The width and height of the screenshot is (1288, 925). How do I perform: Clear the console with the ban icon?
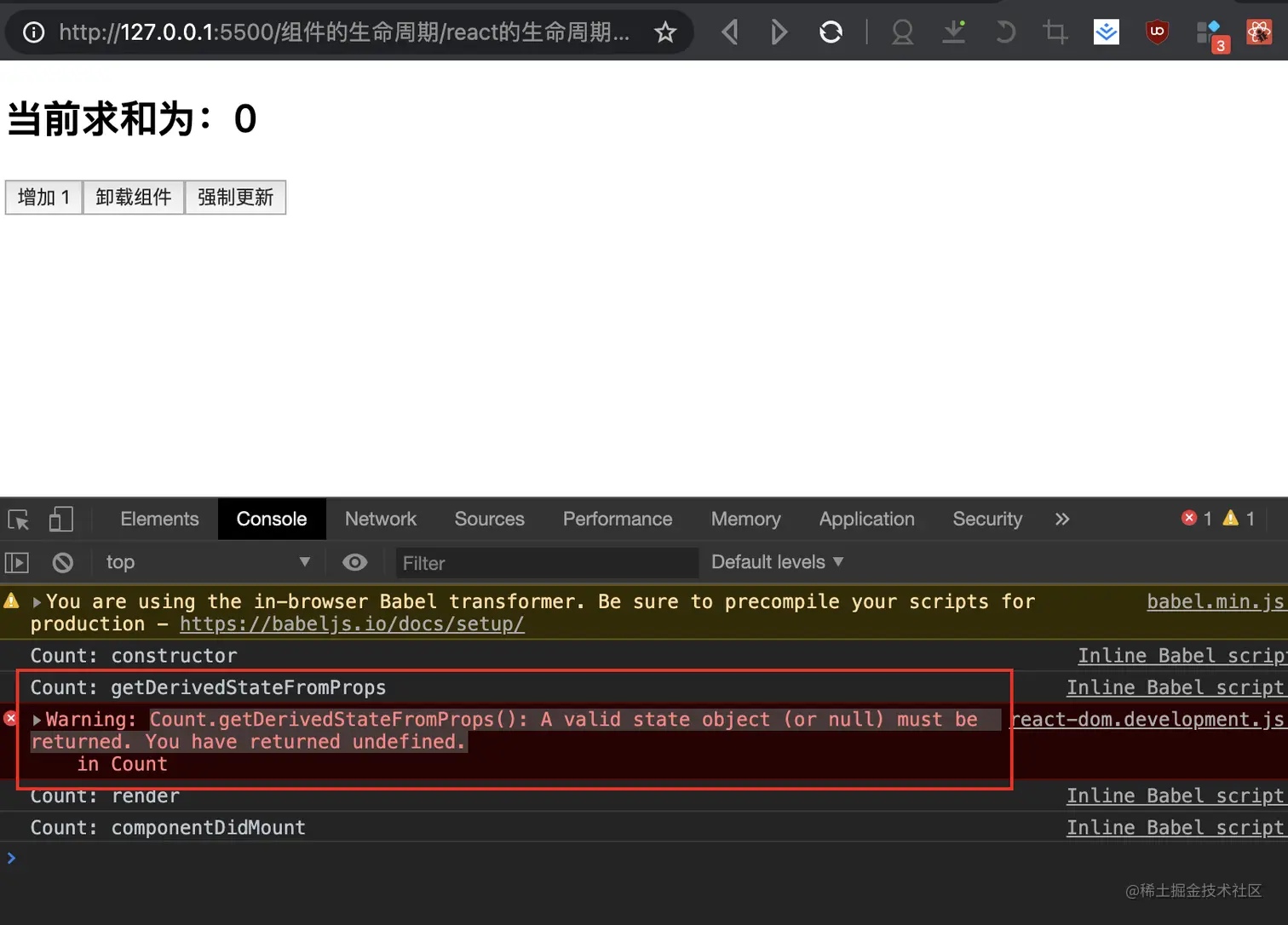tap(63, 563)
